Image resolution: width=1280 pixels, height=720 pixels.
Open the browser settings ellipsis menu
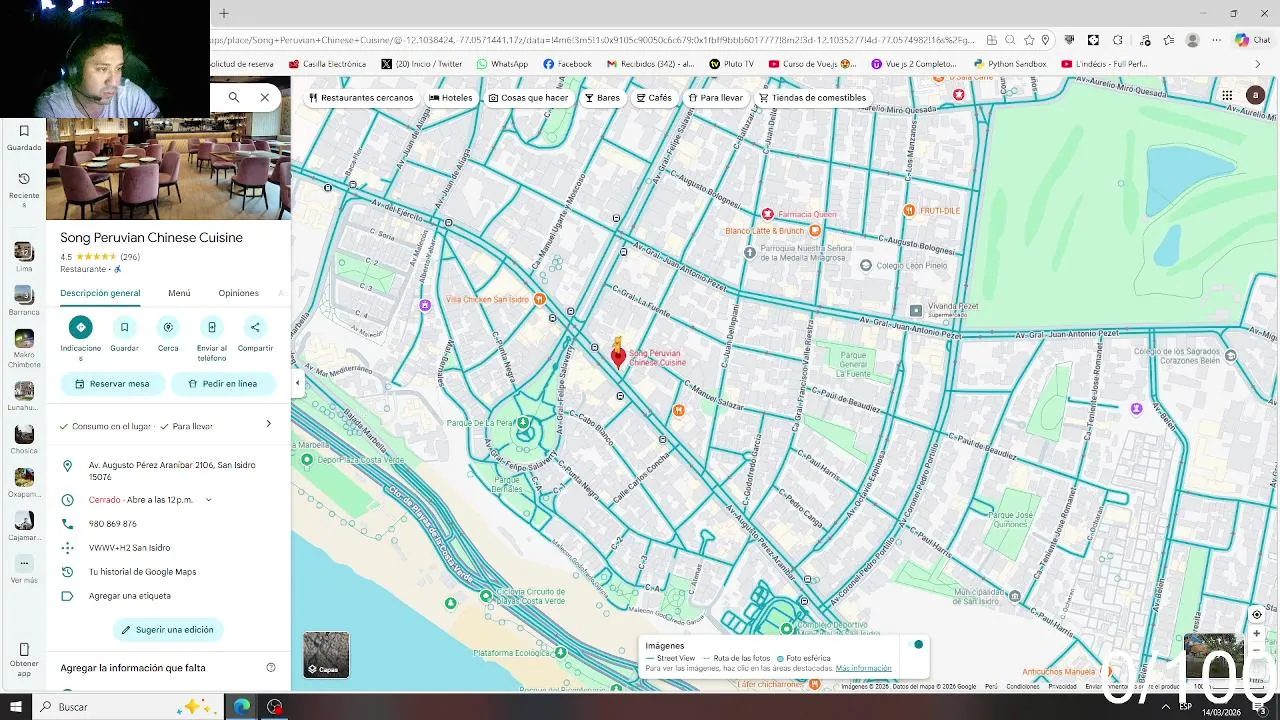(x=1216, y=40)
